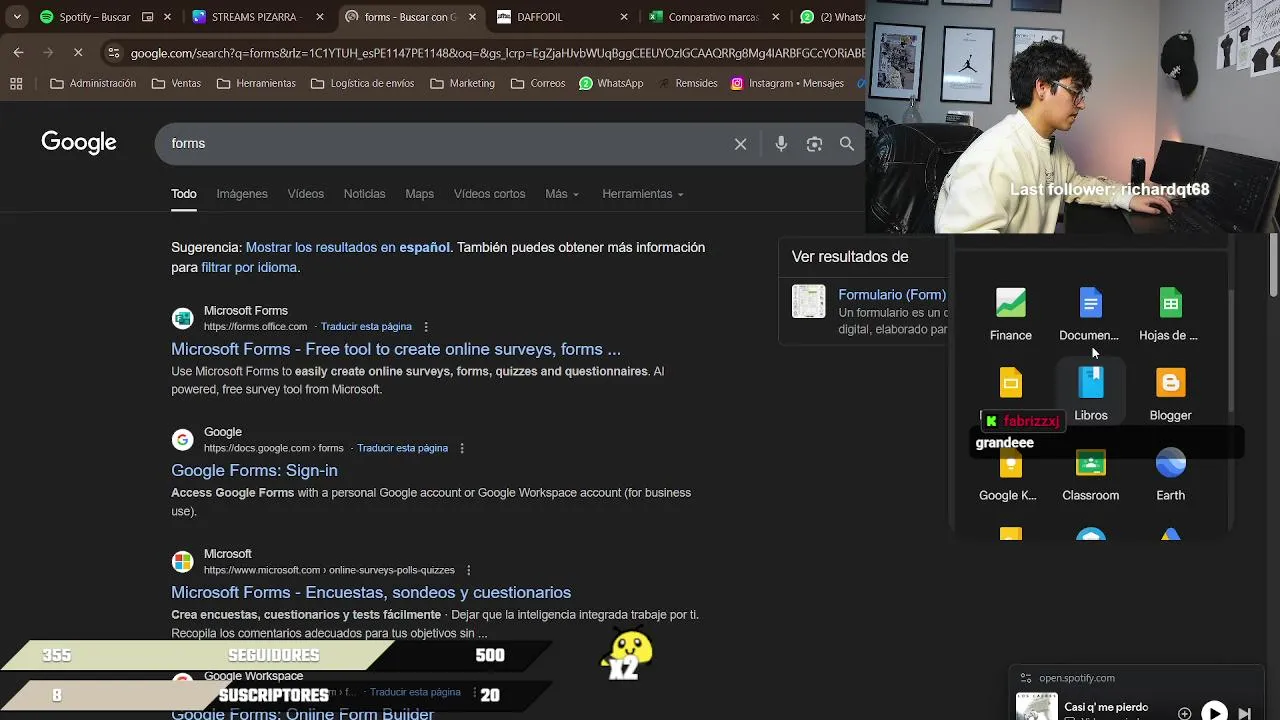Click Traducir esta página for forms.office.com
The width and height of the screenshot is (1280, 720).
click(x=366, y=327)
